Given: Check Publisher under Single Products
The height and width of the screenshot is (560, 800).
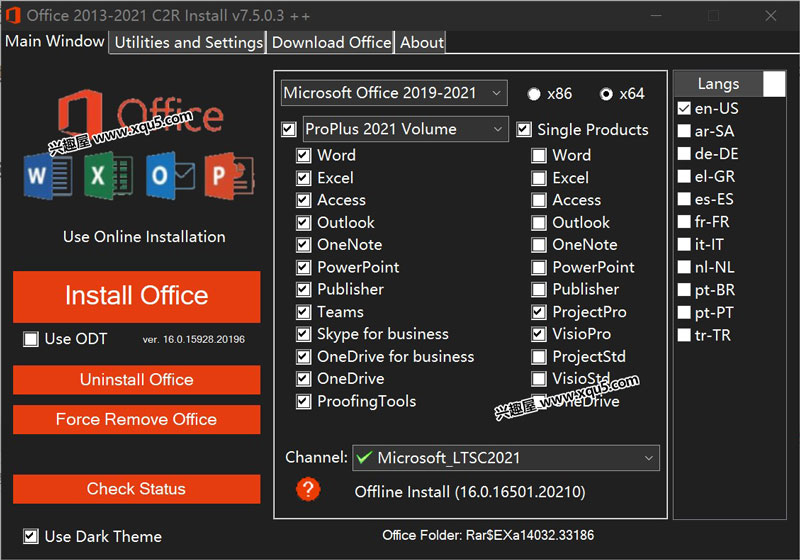Looking at the screenshot, I should coord(539,289).
